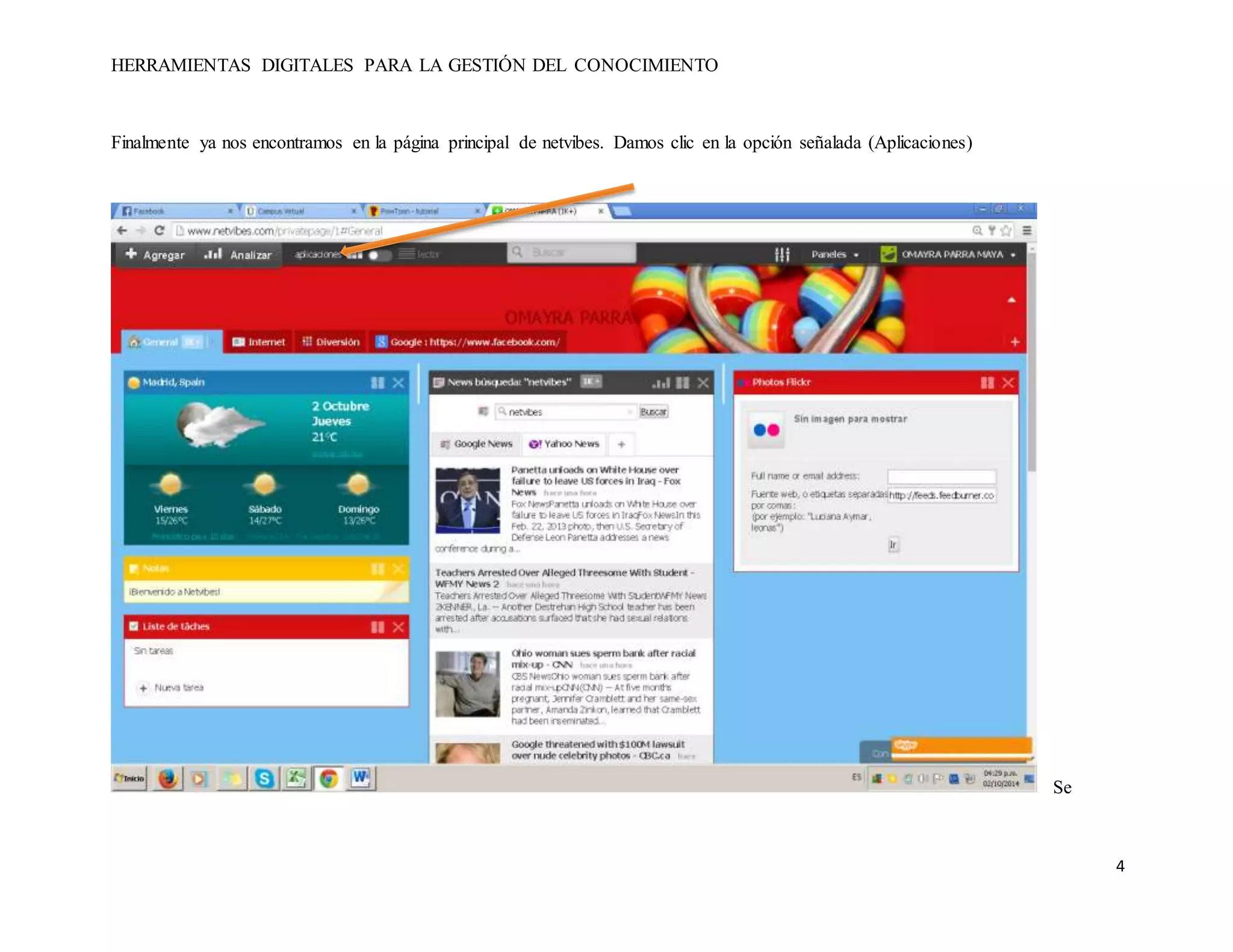Add a new dashboard tab with plus

pos(1014,342)
